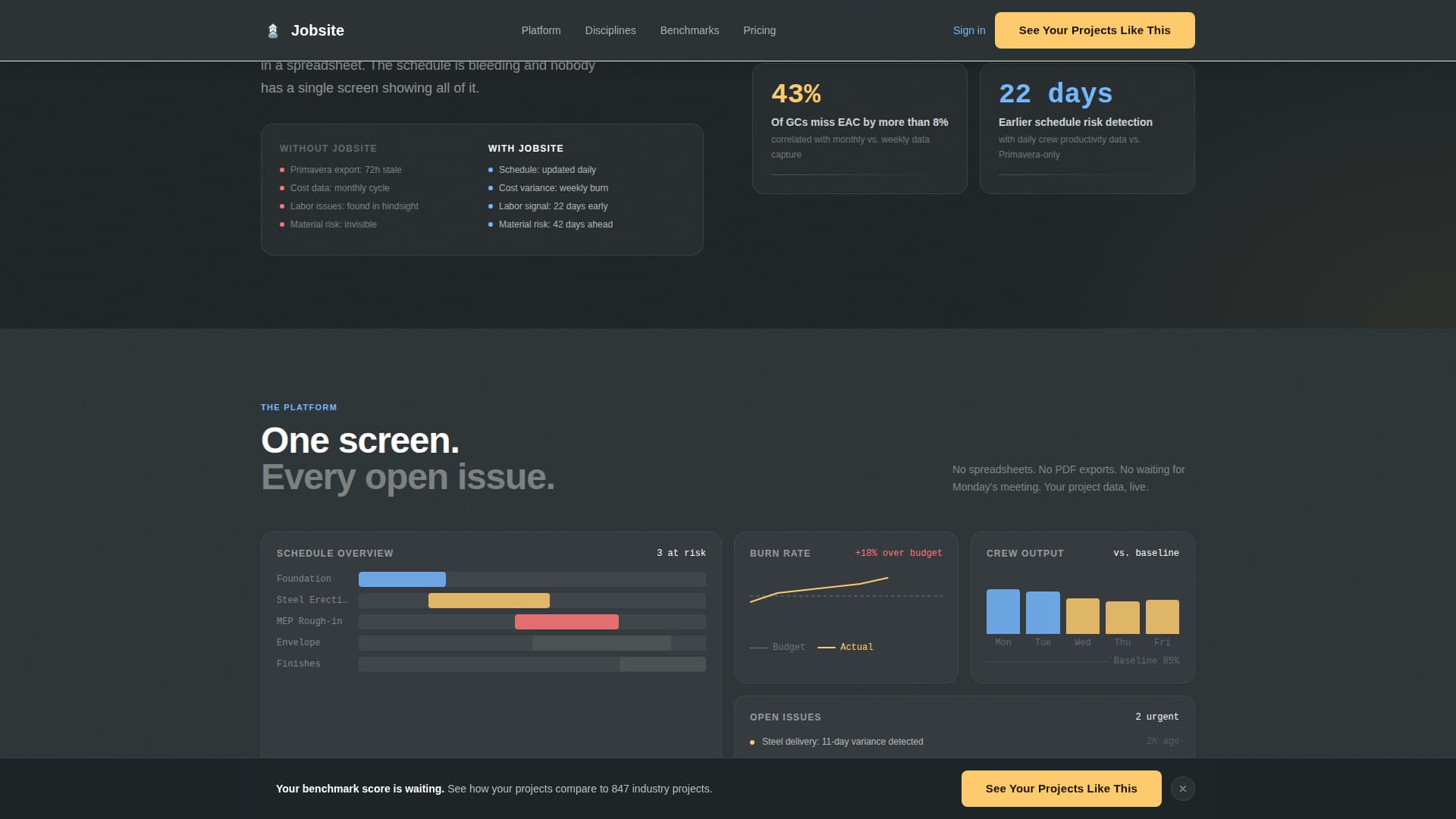Select the blue Foundation schedule bar
Screen dimensions: 1456x819
402,579
